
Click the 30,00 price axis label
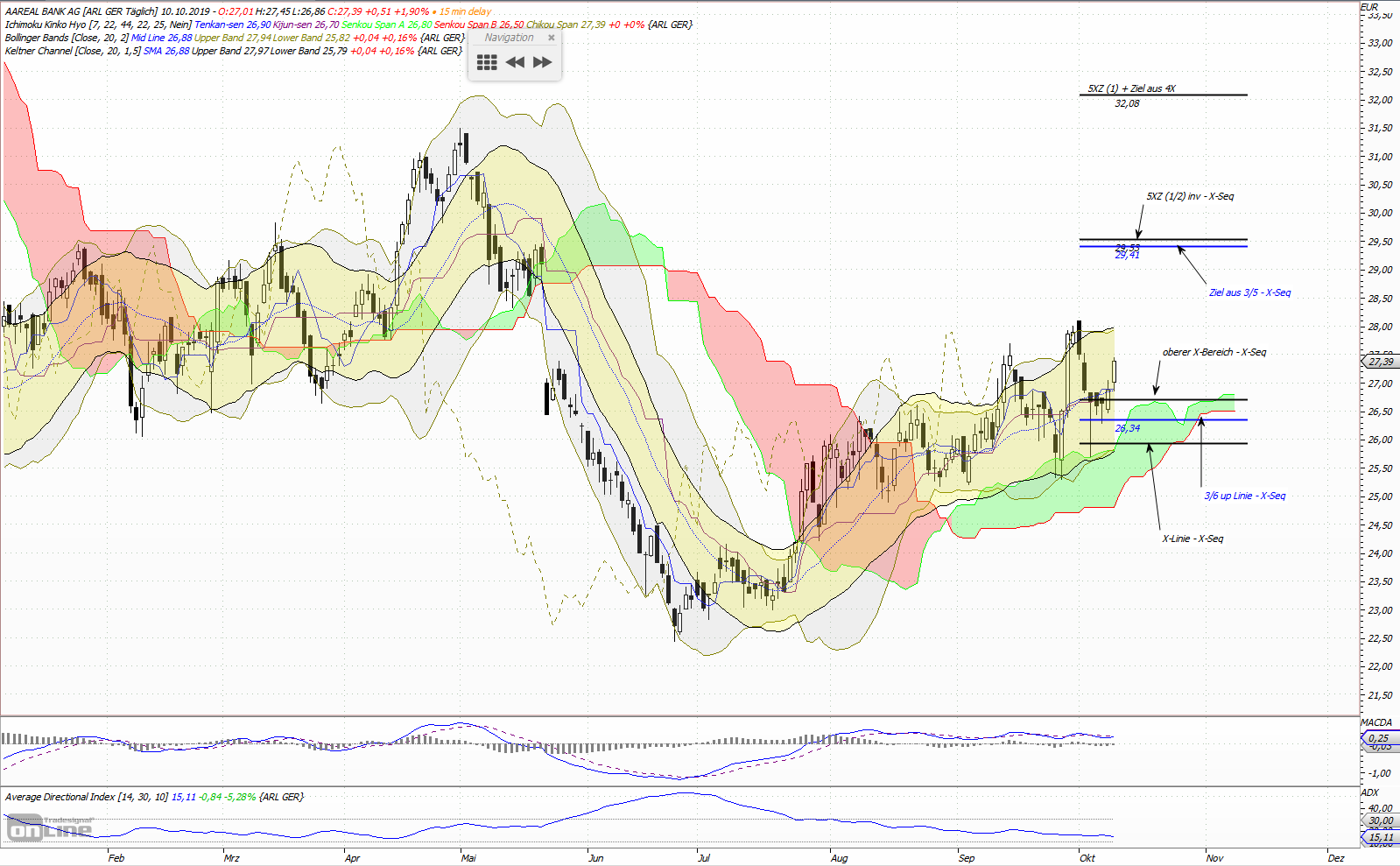coord(1380,213)
